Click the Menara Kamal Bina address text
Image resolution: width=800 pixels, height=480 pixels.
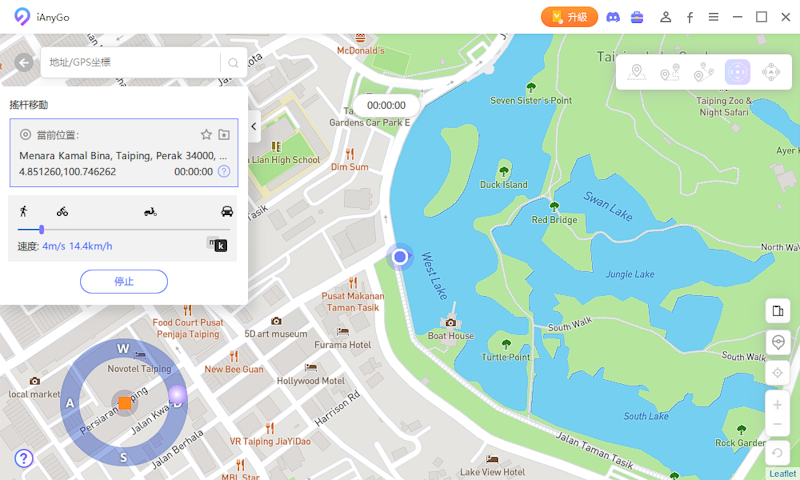click(123, 156)
